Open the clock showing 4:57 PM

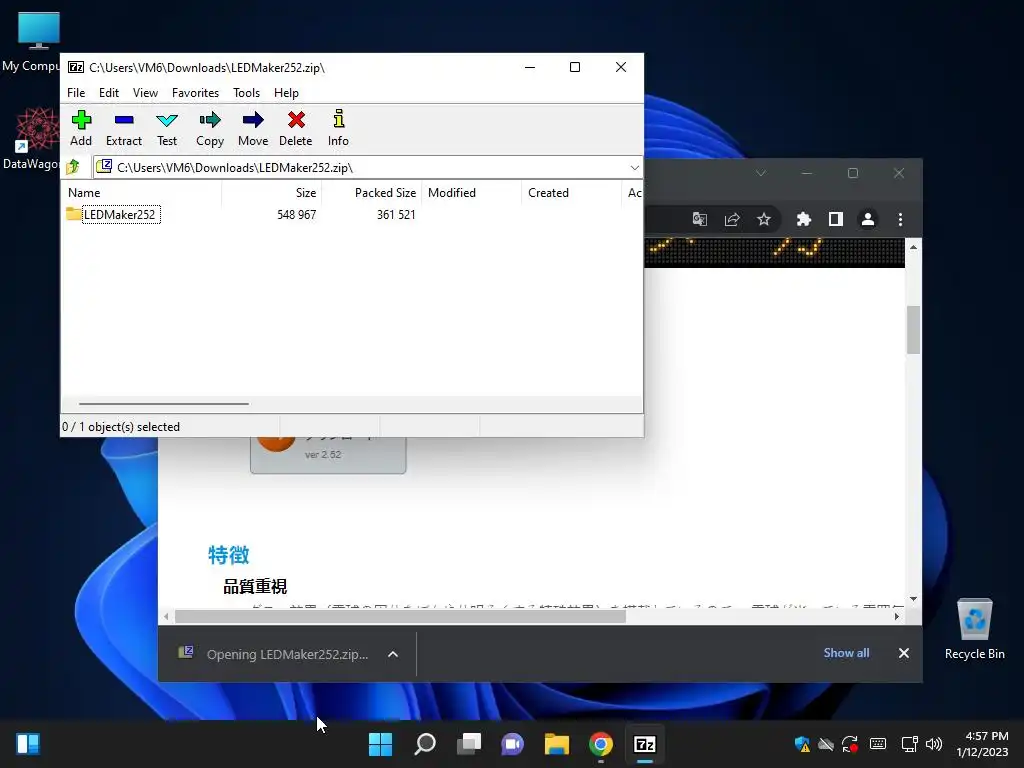(983, 744)
